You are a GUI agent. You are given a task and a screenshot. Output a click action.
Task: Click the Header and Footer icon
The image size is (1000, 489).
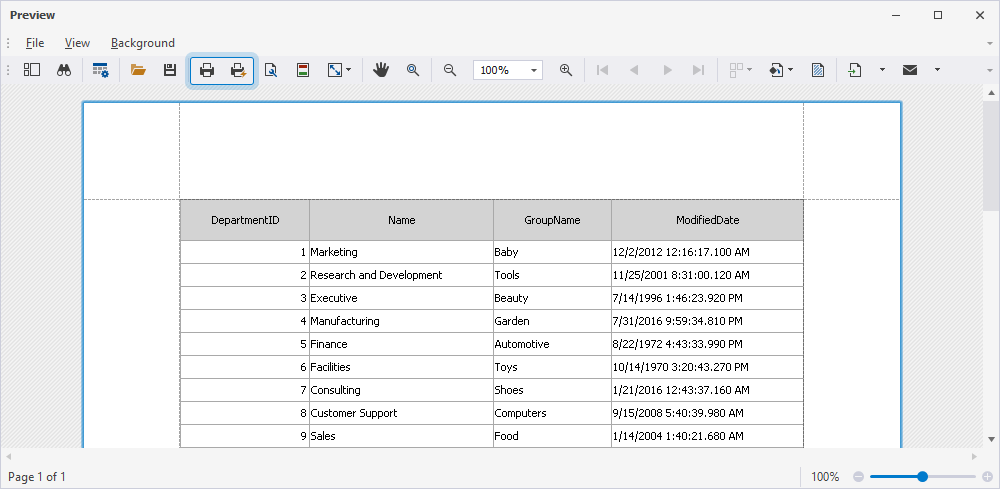302,70
